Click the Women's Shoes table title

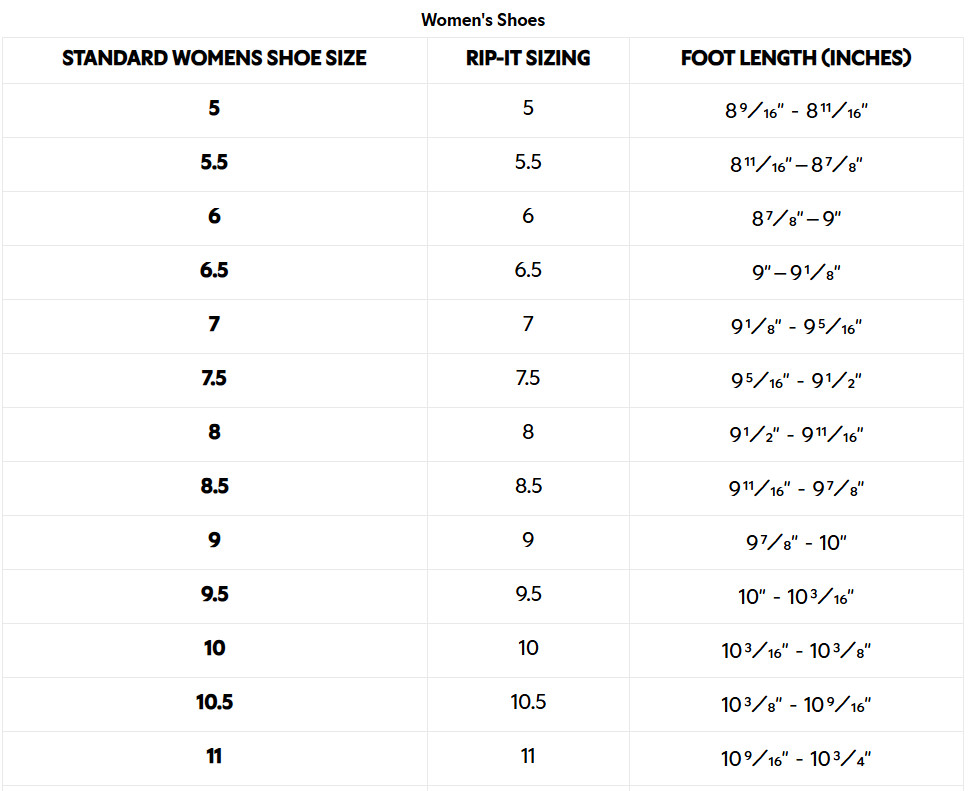click(x=483, y=20)
